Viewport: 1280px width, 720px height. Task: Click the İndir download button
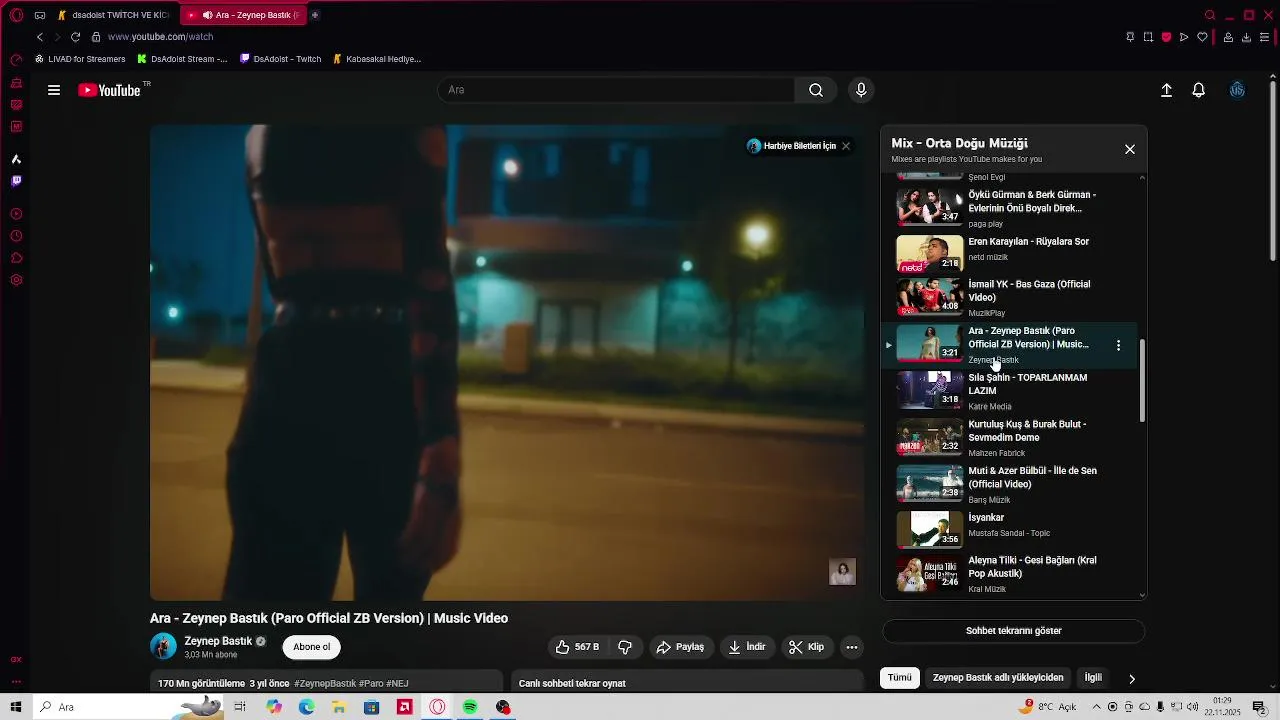click(x=747, y=647)
